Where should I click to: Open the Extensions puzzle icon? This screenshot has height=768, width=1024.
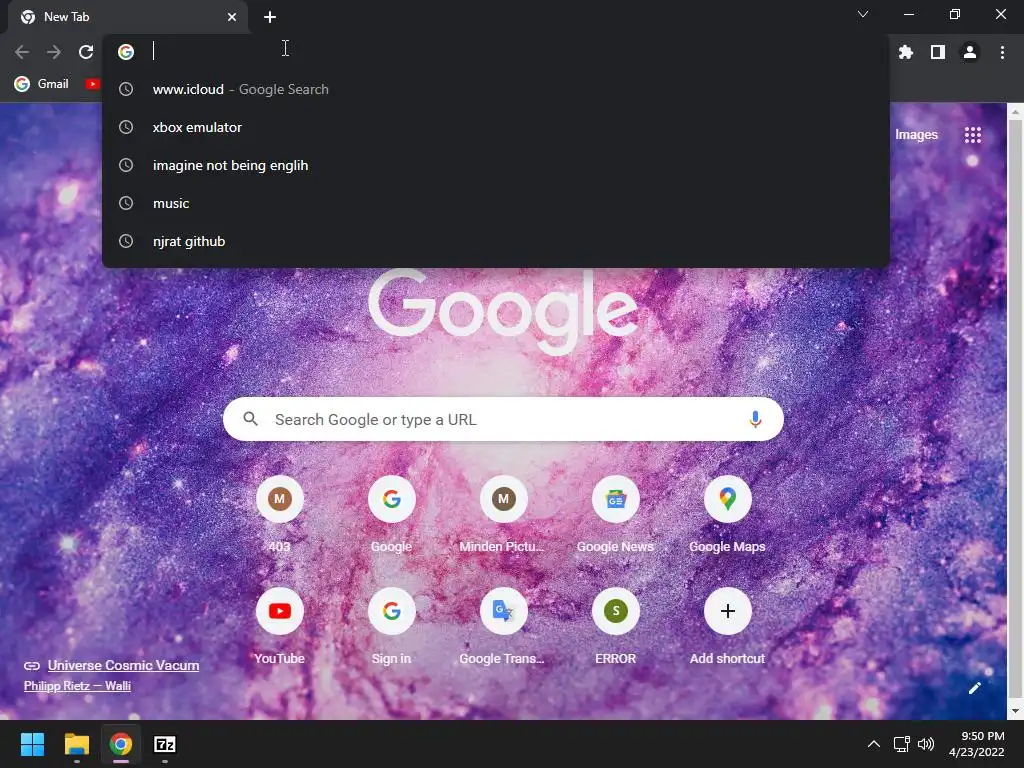click(x=905, y=52)
